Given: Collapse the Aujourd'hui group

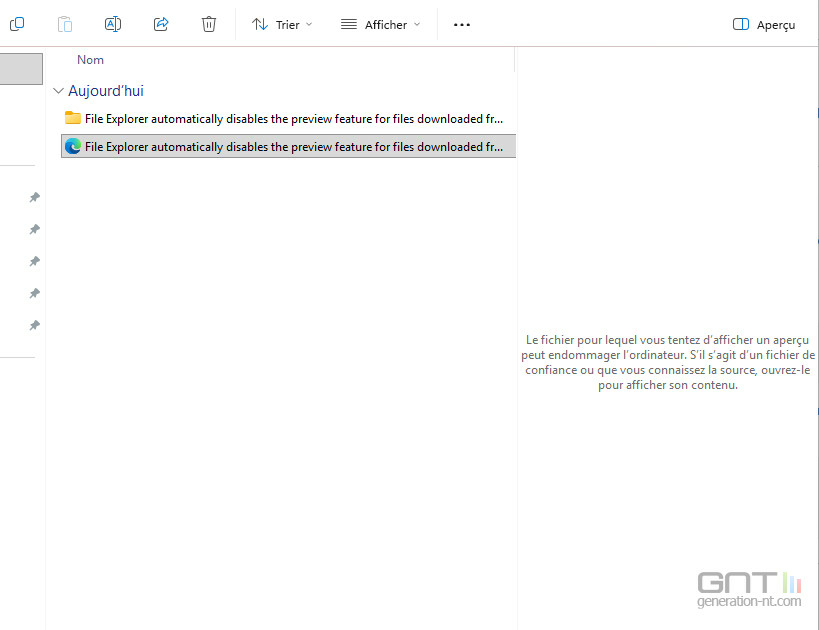Looking at the screenshot, I should pyautogui.click(x=58, y=91).
